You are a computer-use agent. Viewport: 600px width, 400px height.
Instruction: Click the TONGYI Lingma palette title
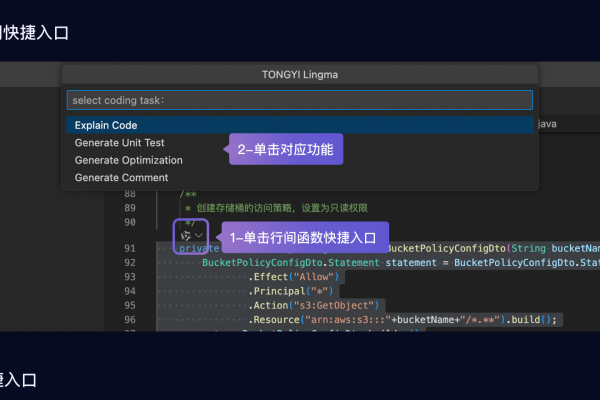tap(299, 75)
